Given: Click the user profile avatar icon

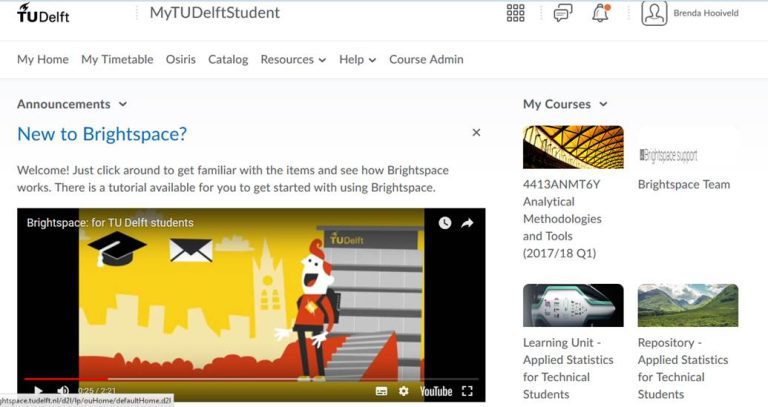Looking at the screenshot, I should (654, 13).
